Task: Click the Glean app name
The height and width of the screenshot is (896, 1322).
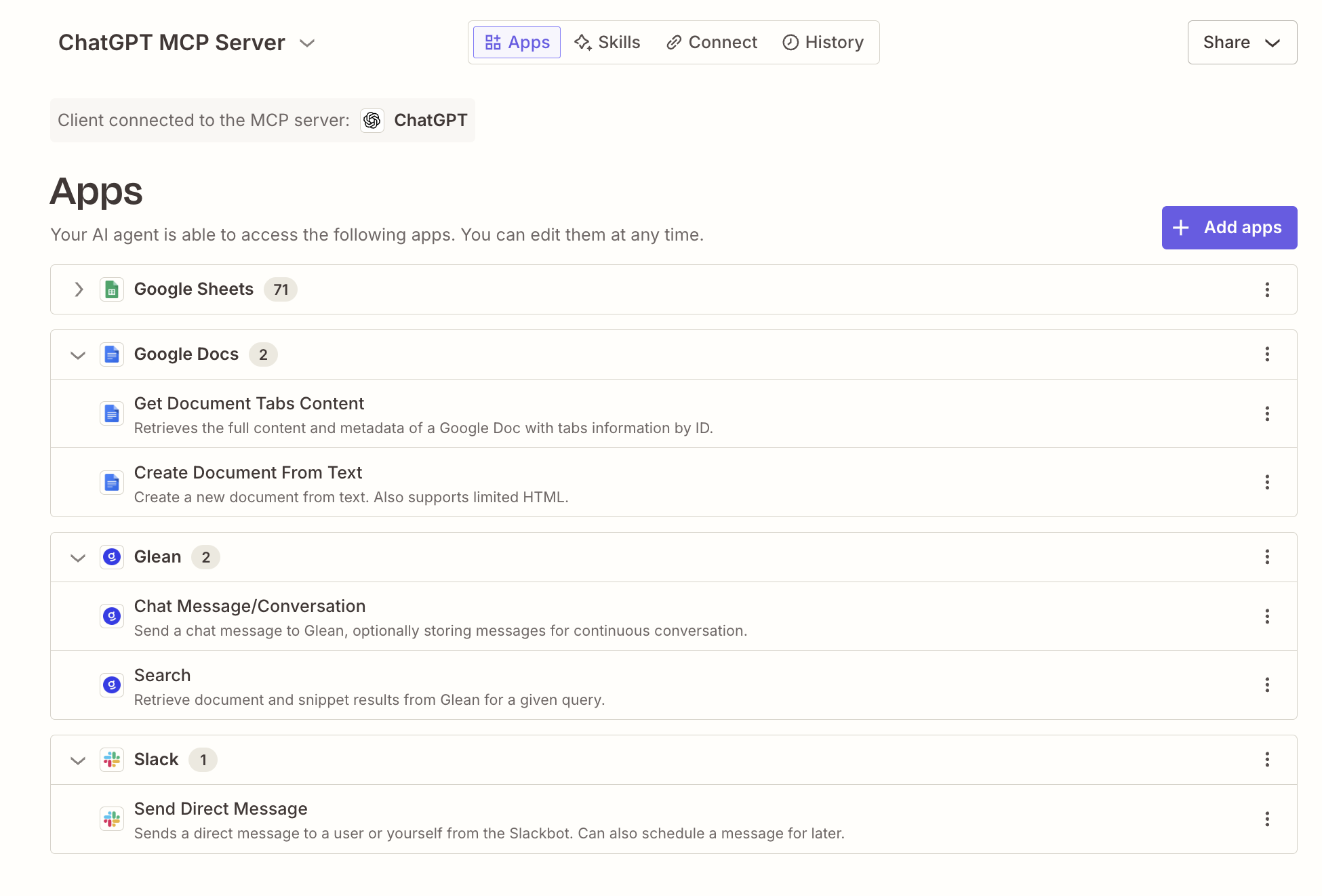Action: (x=158, y=557)
